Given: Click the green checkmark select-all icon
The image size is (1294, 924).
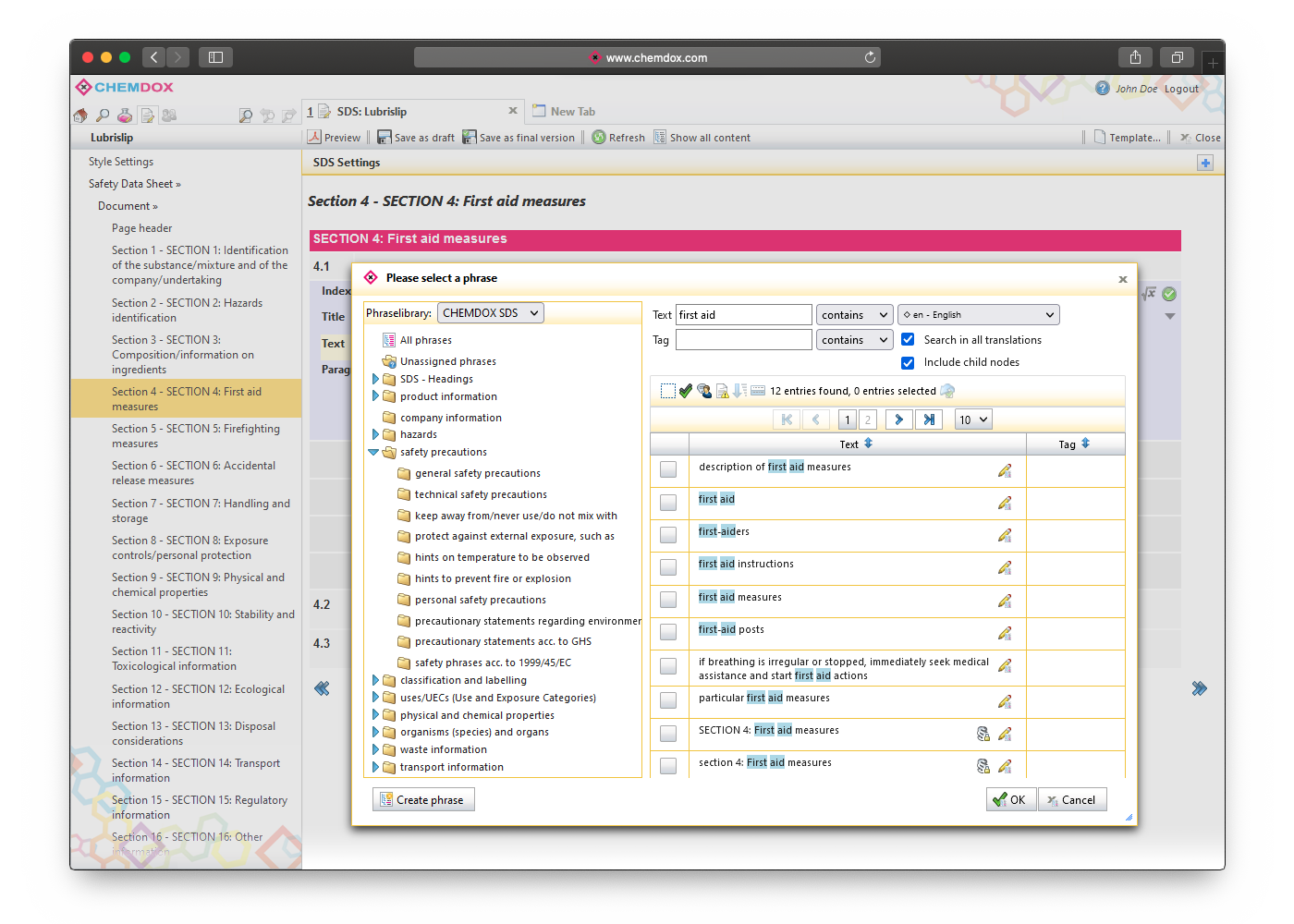Looking at the screenshot, I should [x=686, y=391].
